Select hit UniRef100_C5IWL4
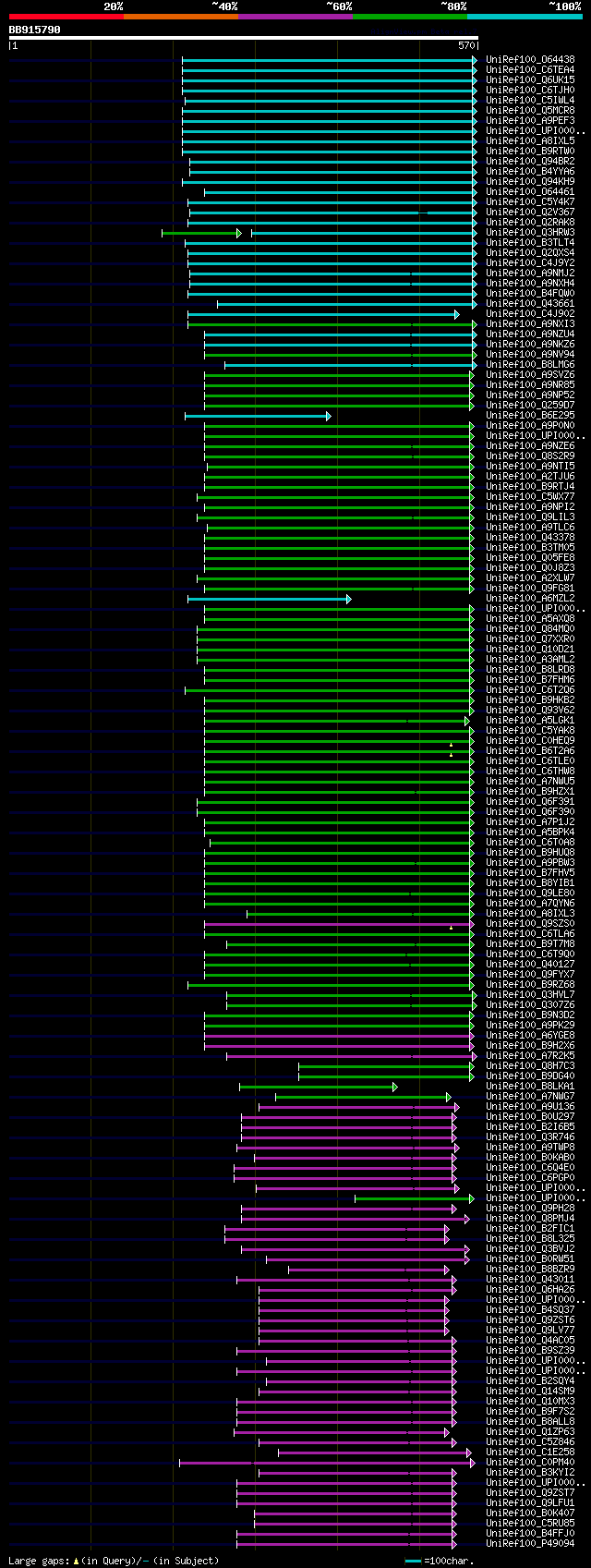 (x=530, y=100)
